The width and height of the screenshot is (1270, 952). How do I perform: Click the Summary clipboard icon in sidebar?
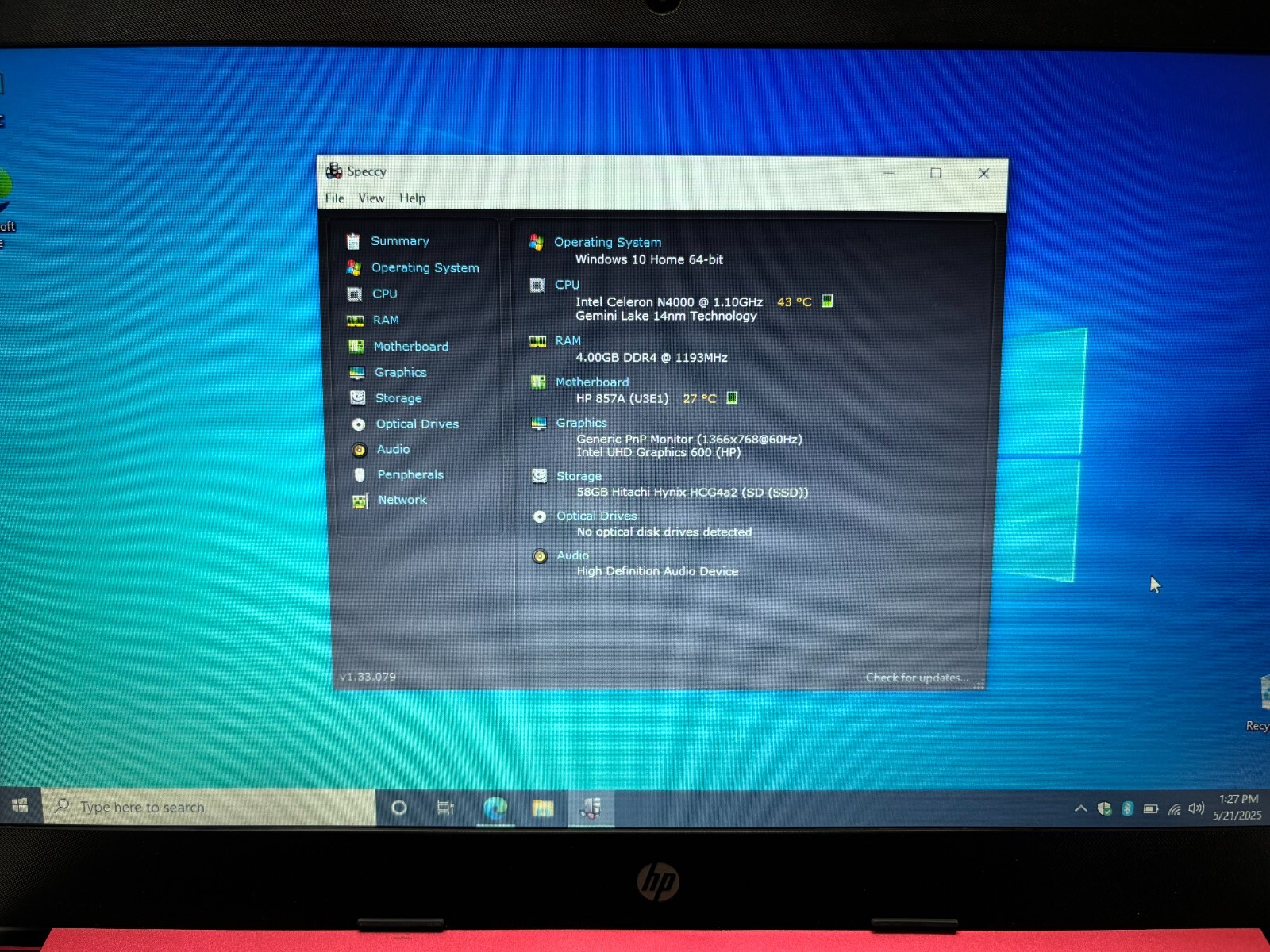click(x=352, y=241)
